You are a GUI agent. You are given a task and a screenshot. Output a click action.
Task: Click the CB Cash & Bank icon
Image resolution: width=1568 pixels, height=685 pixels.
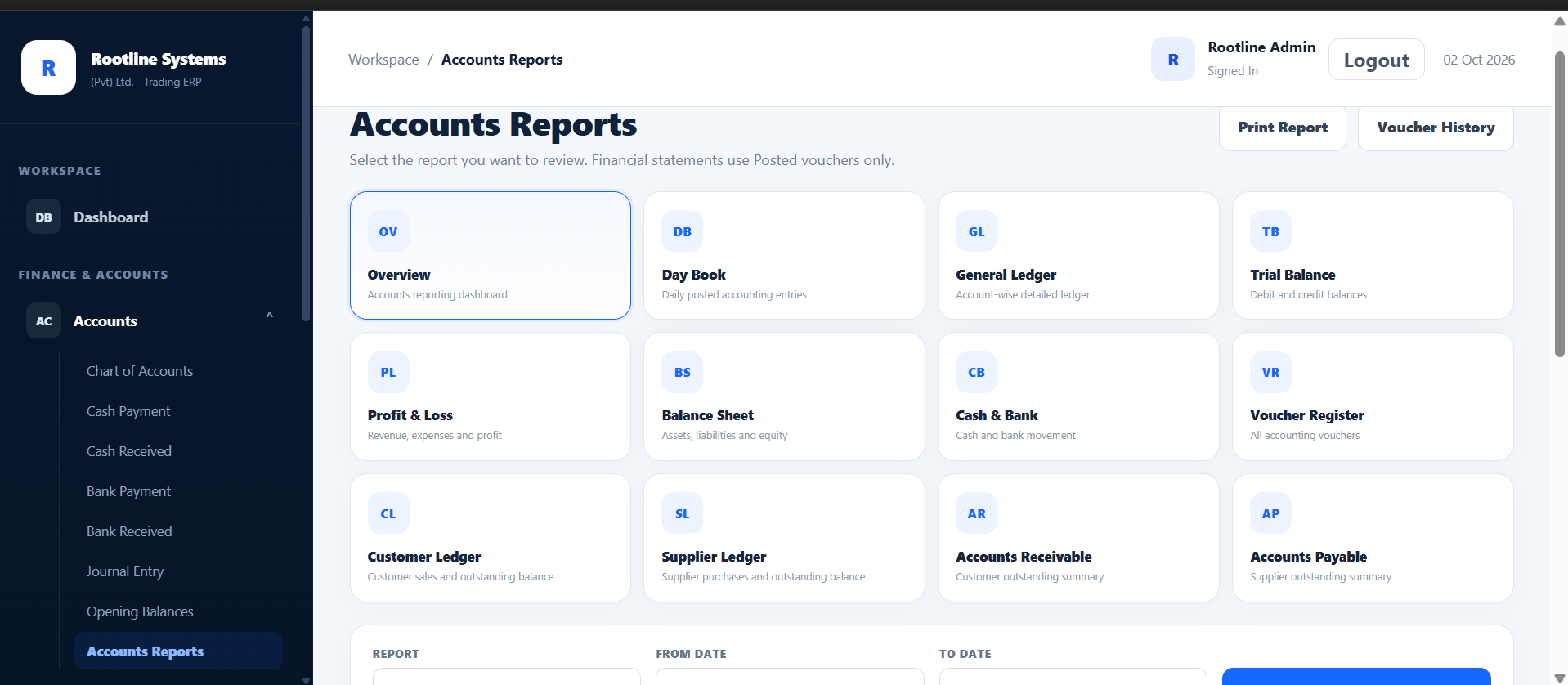(977, 372)
